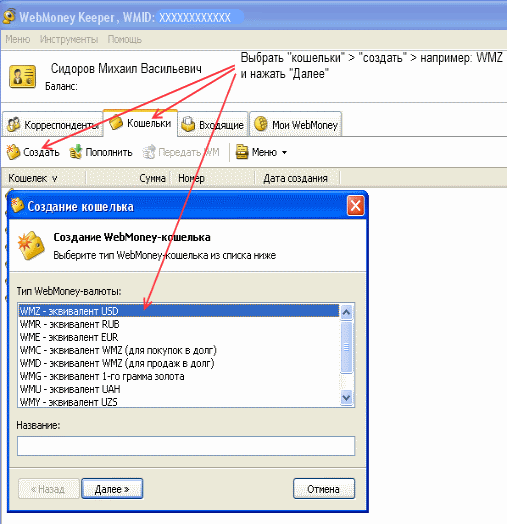Image resolution: width=507 pixels, height=524 pixels.
Task: Click user name Сидоров Михаил Васильевич
Action: pyautogui.click(x=126, y=69)
